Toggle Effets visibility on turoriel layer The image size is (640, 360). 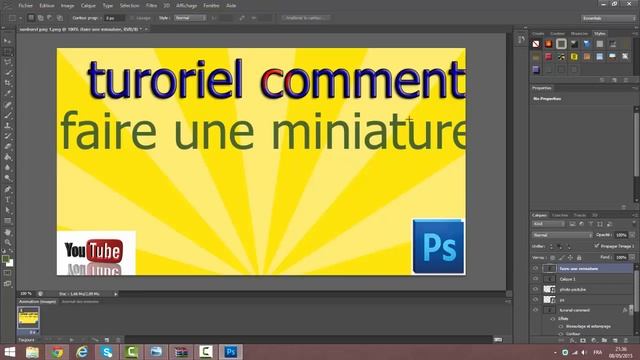(x=553, y=319)
